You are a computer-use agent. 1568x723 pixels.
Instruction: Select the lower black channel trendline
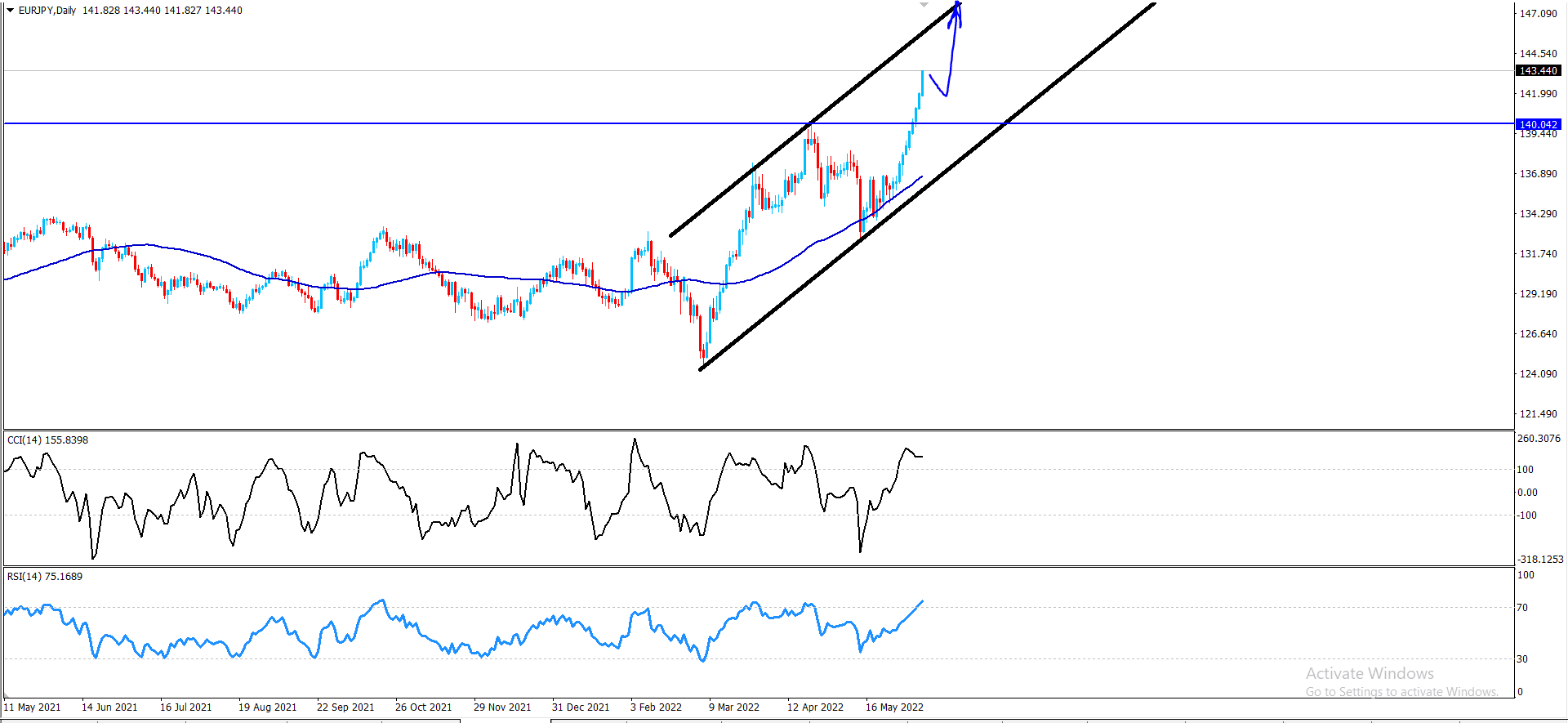point(927,187)
